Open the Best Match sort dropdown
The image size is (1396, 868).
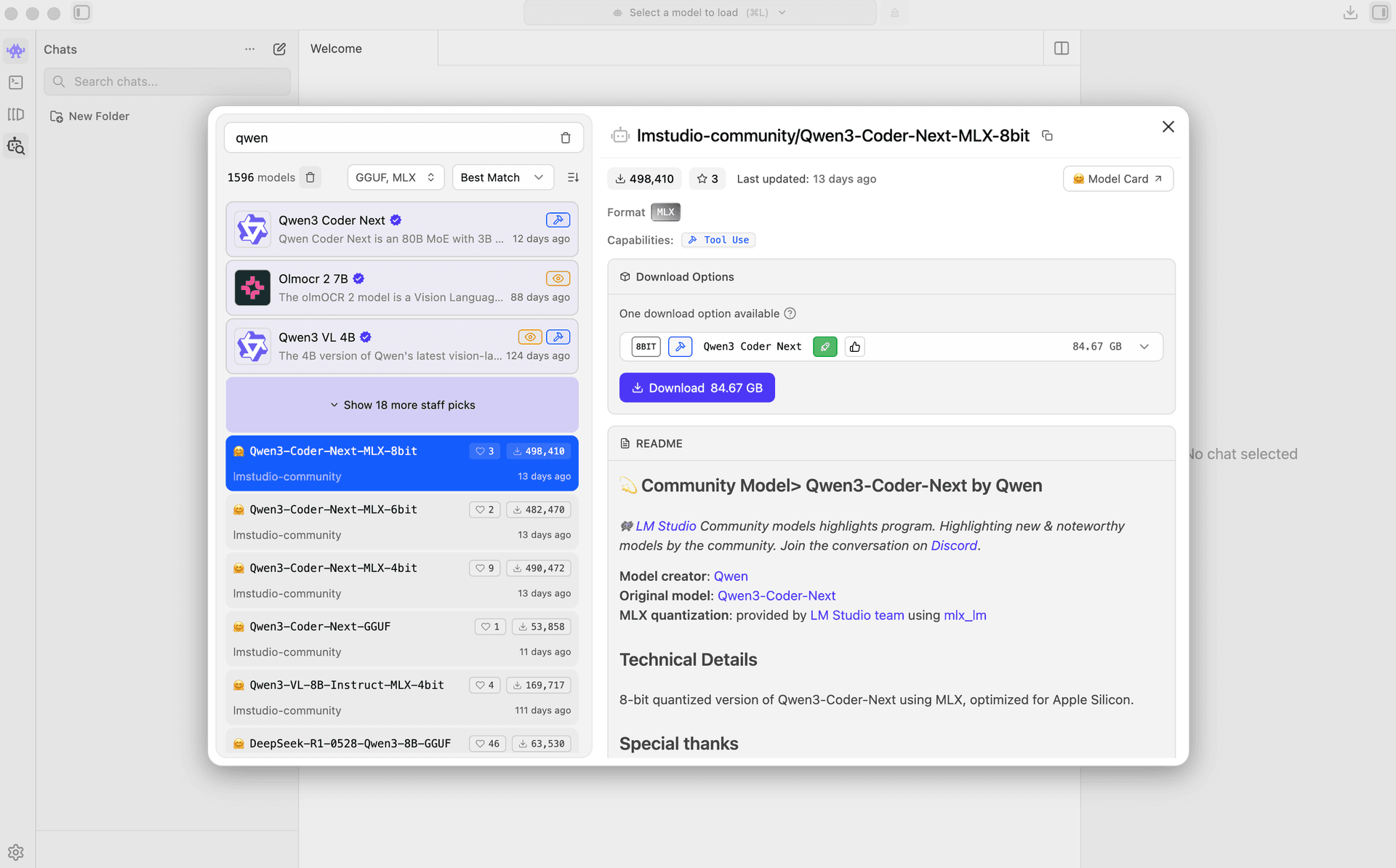502,177
